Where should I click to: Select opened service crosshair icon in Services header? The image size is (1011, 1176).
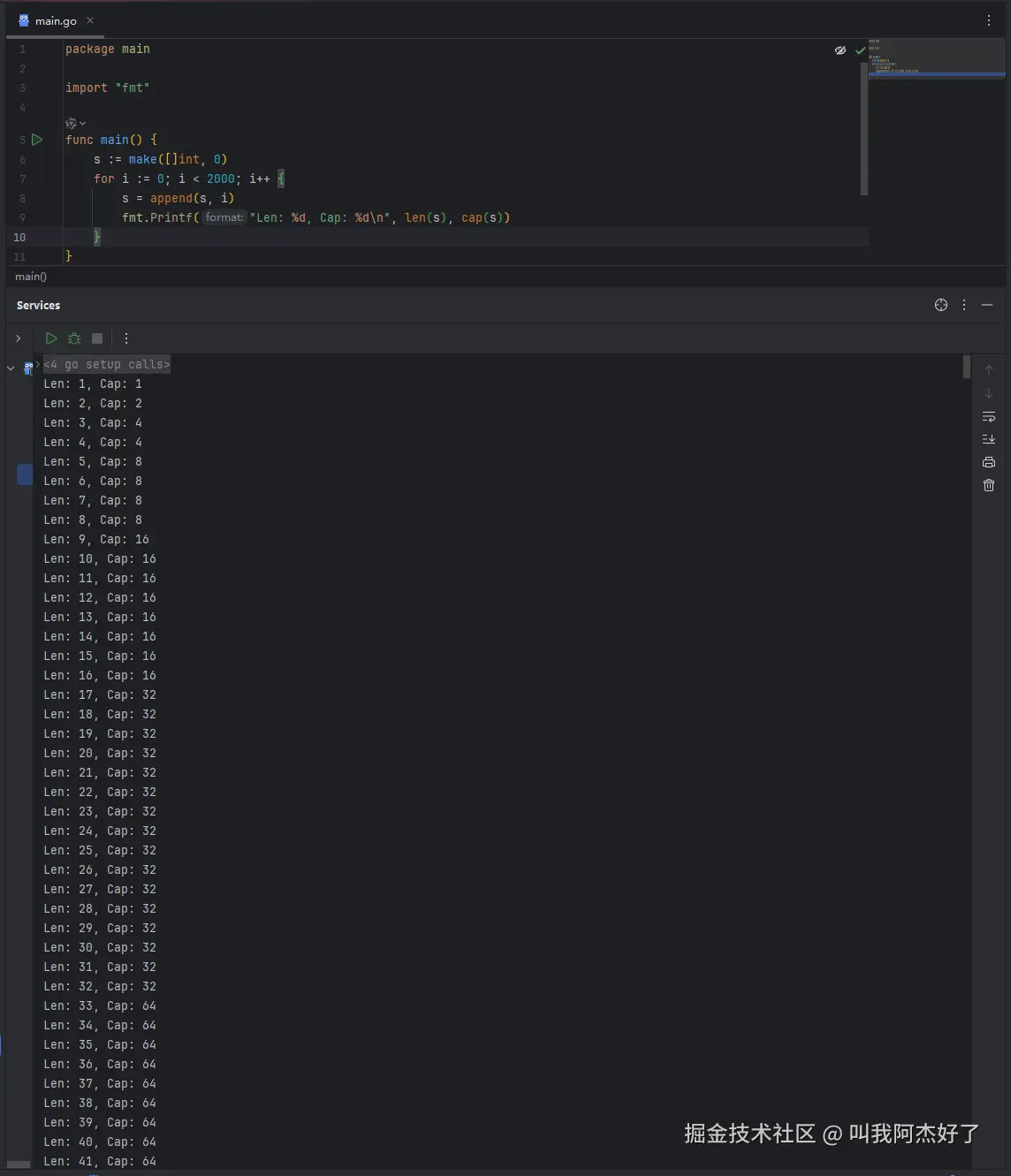tap(941, 305)
